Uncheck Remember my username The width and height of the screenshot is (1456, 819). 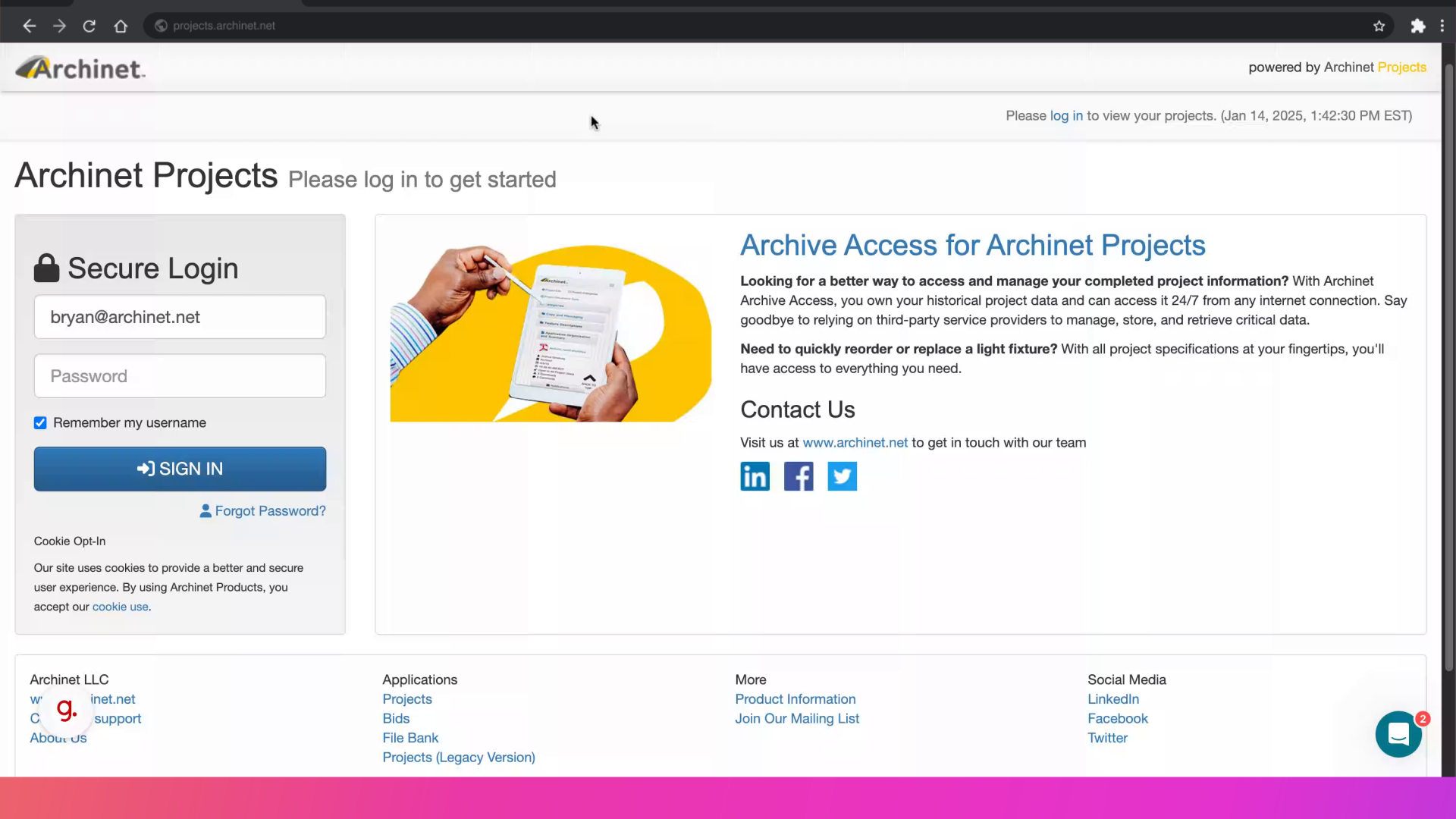40,422
